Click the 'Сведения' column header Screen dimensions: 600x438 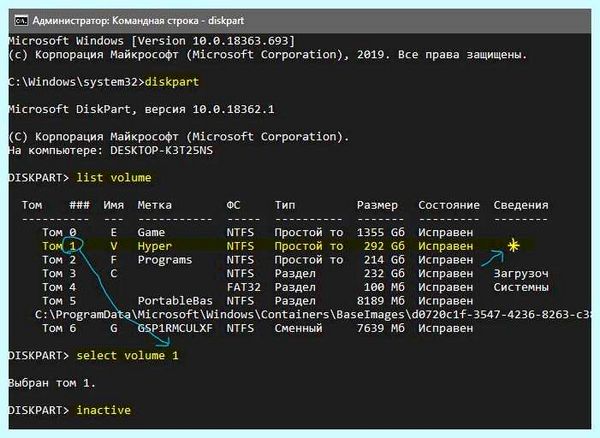tap(521, 205)
